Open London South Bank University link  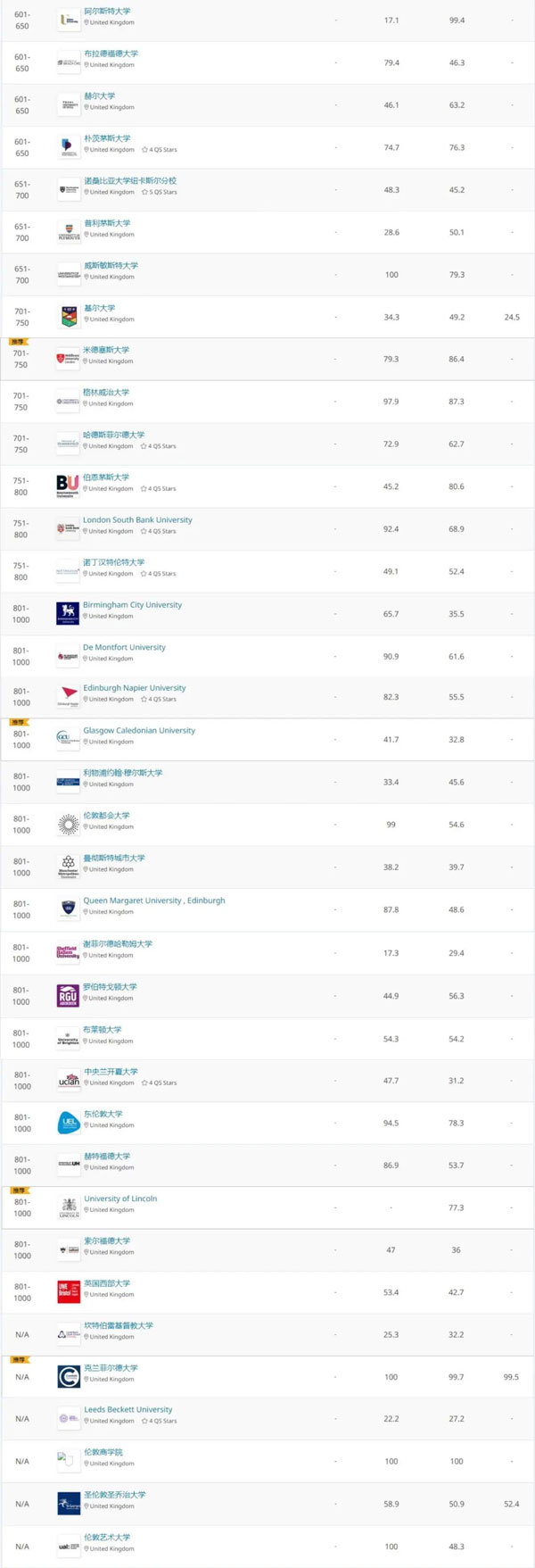pos(137,519)
